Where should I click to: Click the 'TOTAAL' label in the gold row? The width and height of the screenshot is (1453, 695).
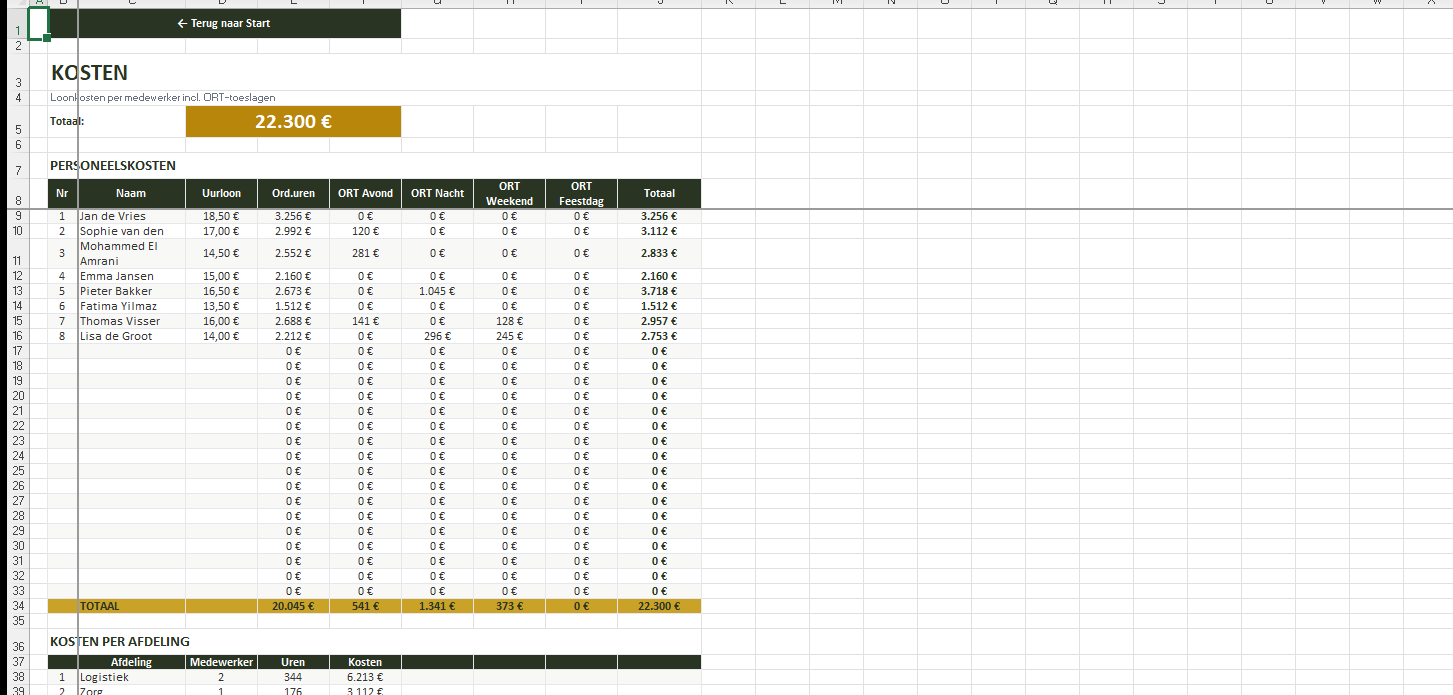[x=100, y=606]
